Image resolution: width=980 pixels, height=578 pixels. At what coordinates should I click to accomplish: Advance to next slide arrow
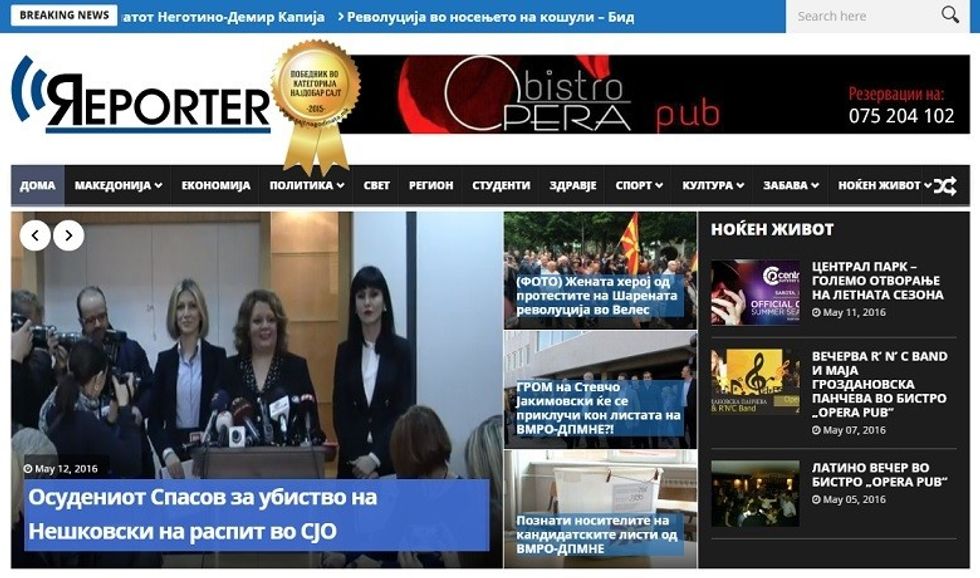click(68, 236)
